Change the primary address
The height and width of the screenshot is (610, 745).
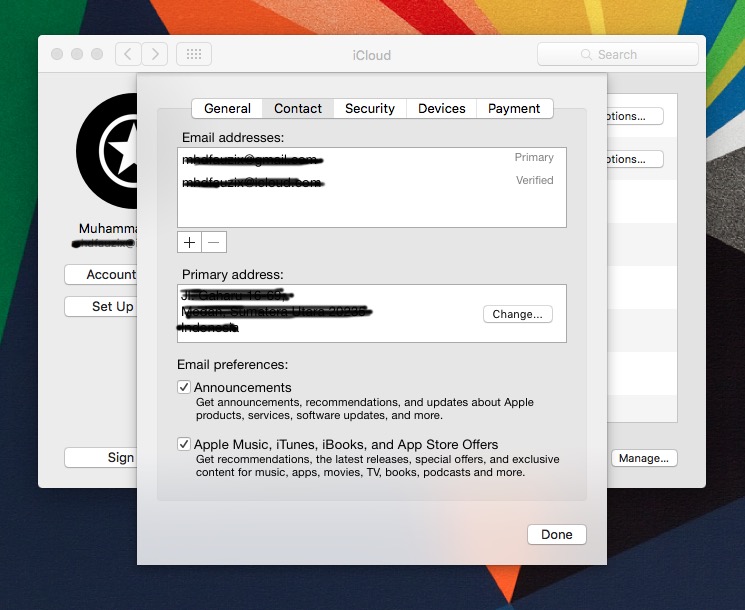point(517,314)
